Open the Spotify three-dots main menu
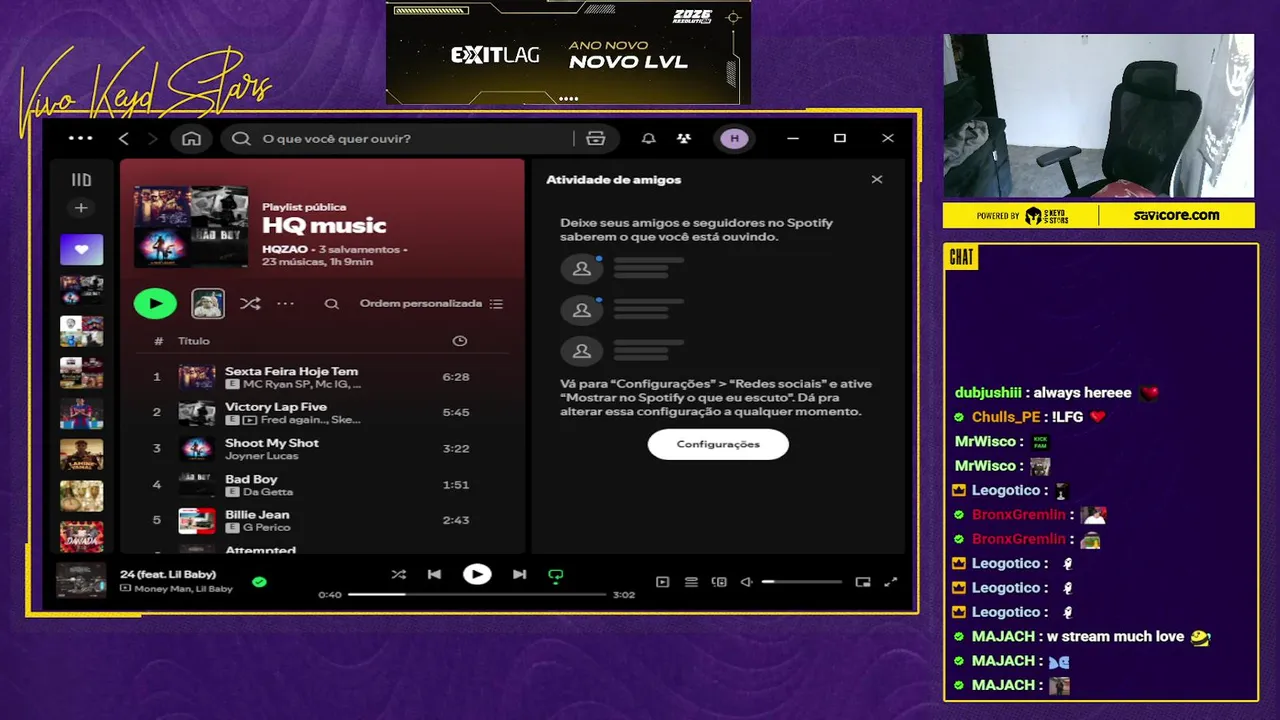The image size is (1280, 720). [81, 138]
